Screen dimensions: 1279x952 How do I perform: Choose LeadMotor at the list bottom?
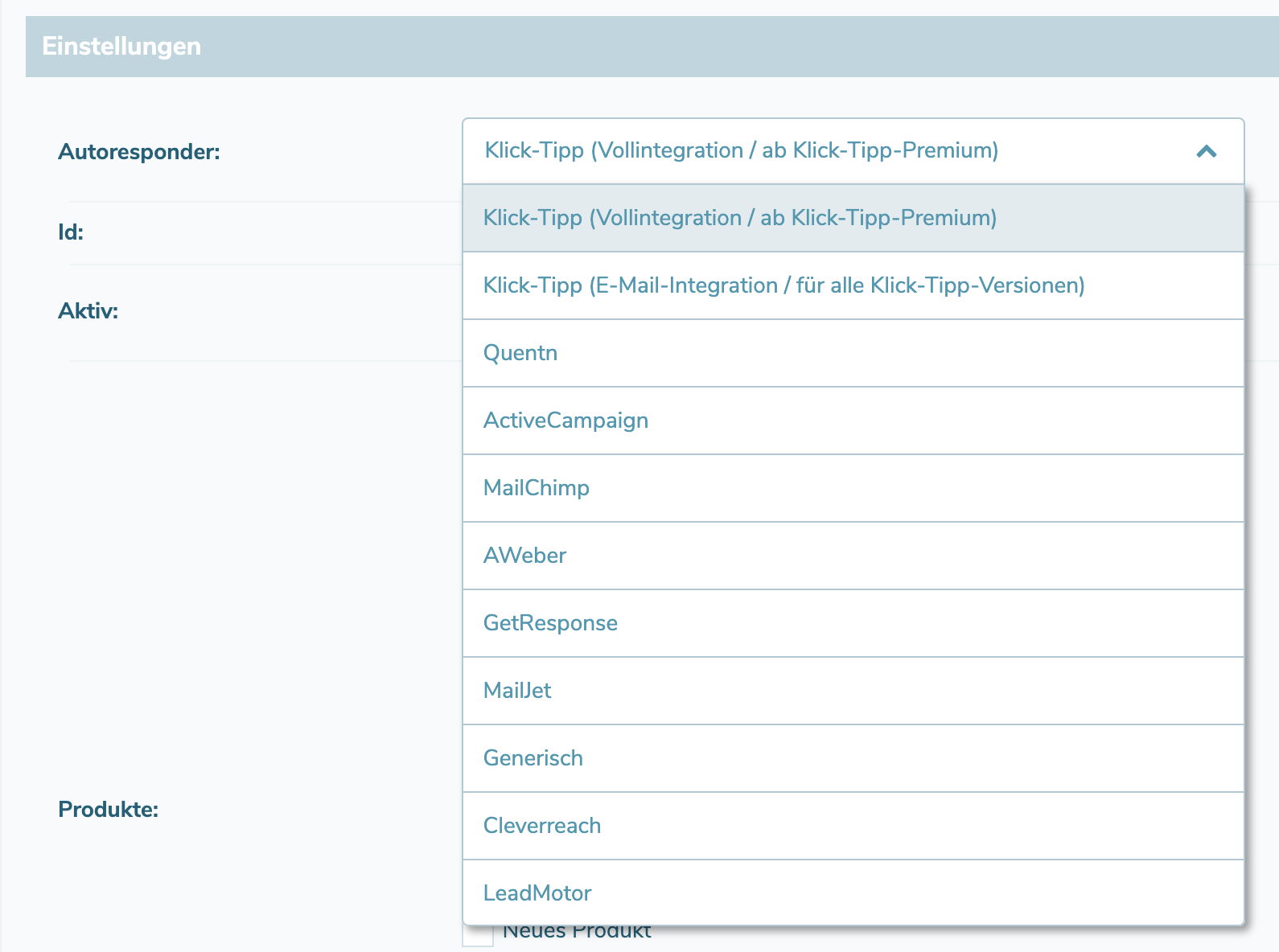(537, 892)
